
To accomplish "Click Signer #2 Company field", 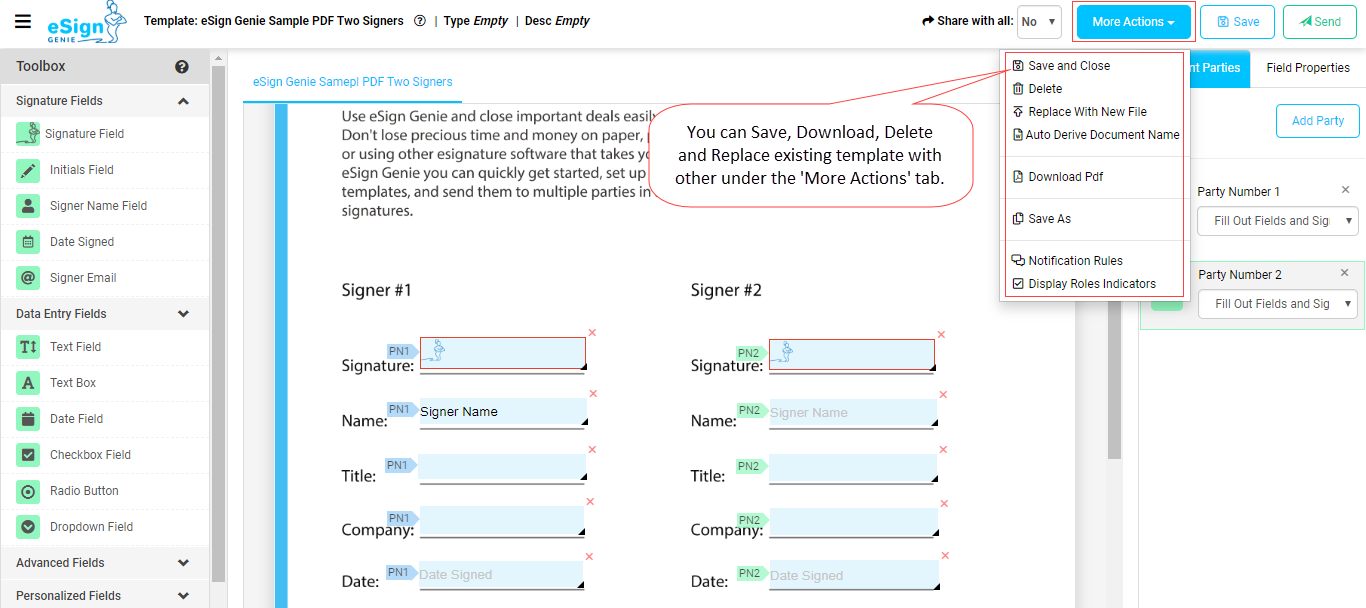I will tap(853, 523).
